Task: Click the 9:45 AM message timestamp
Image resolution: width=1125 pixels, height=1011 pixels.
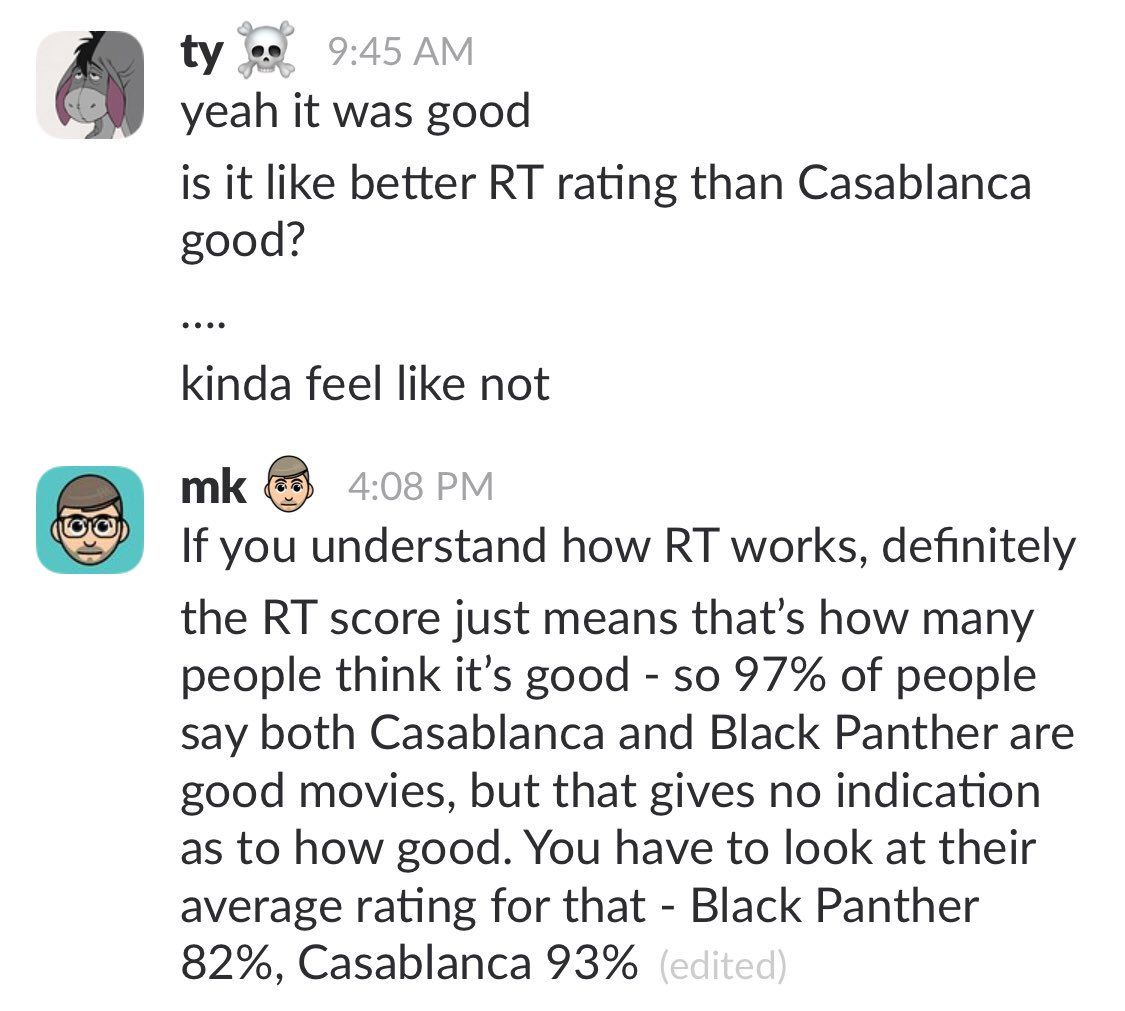Action: tap(400, 52)
